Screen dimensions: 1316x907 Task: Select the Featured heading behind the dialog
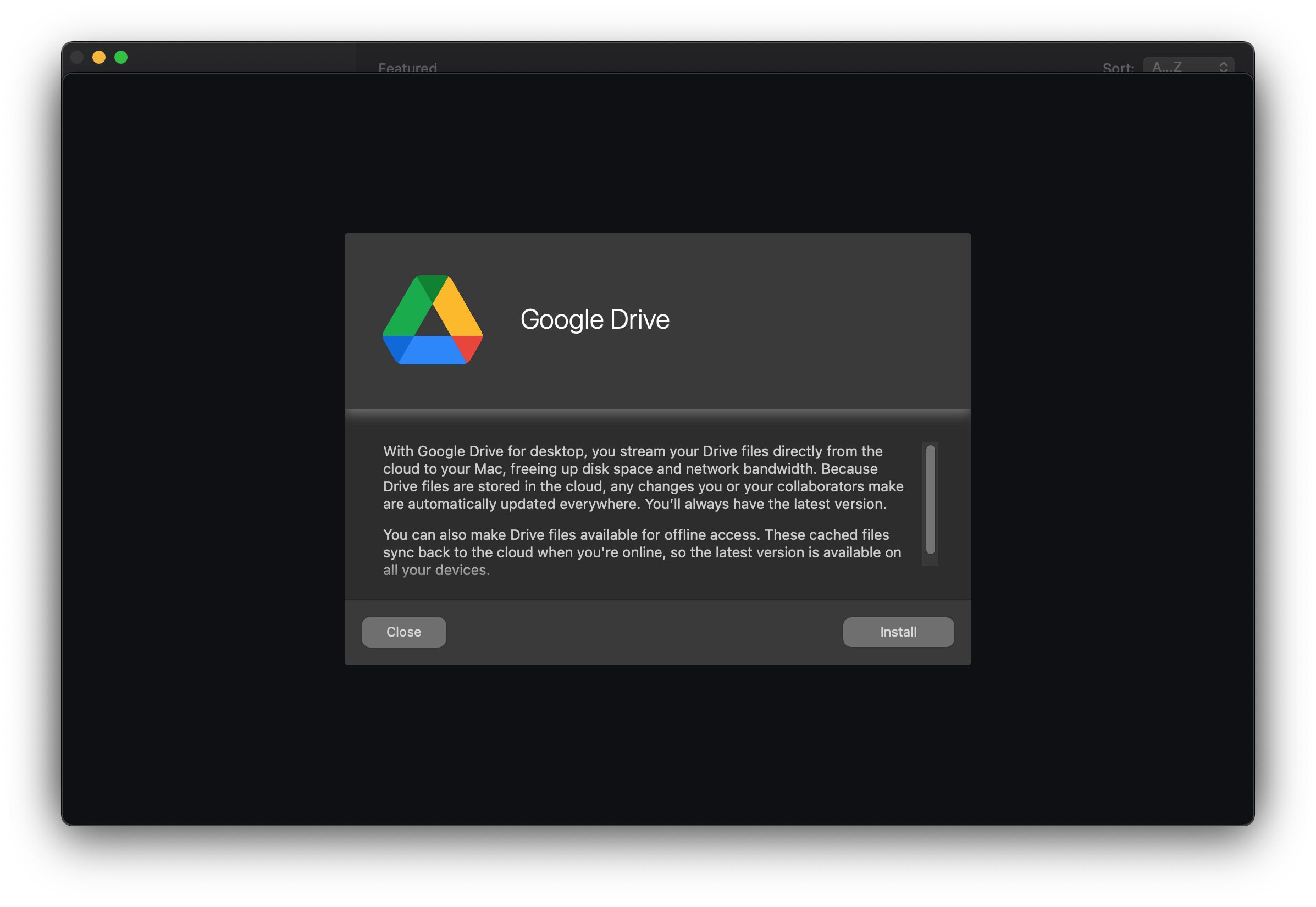[x=407, y=67]
